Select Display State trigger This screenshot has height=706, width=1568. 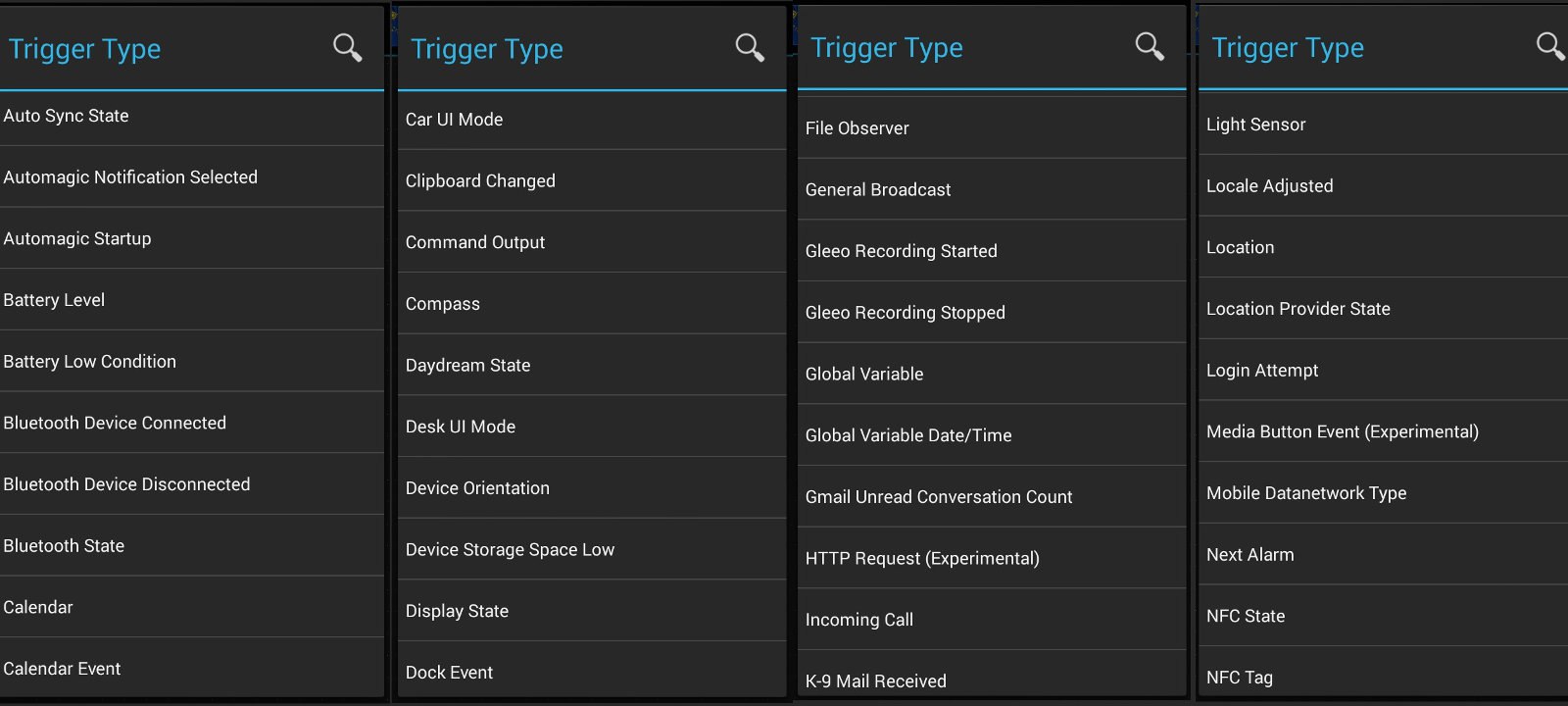pyautogui.click(x=592, y=611)
